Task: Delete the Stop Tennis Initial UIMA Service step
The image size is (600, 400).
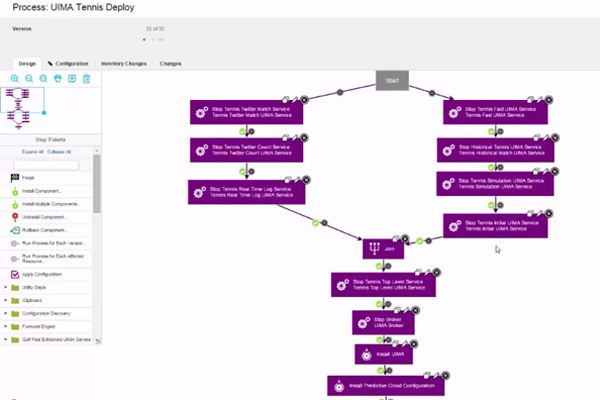Action: click(x=549, y=213)
